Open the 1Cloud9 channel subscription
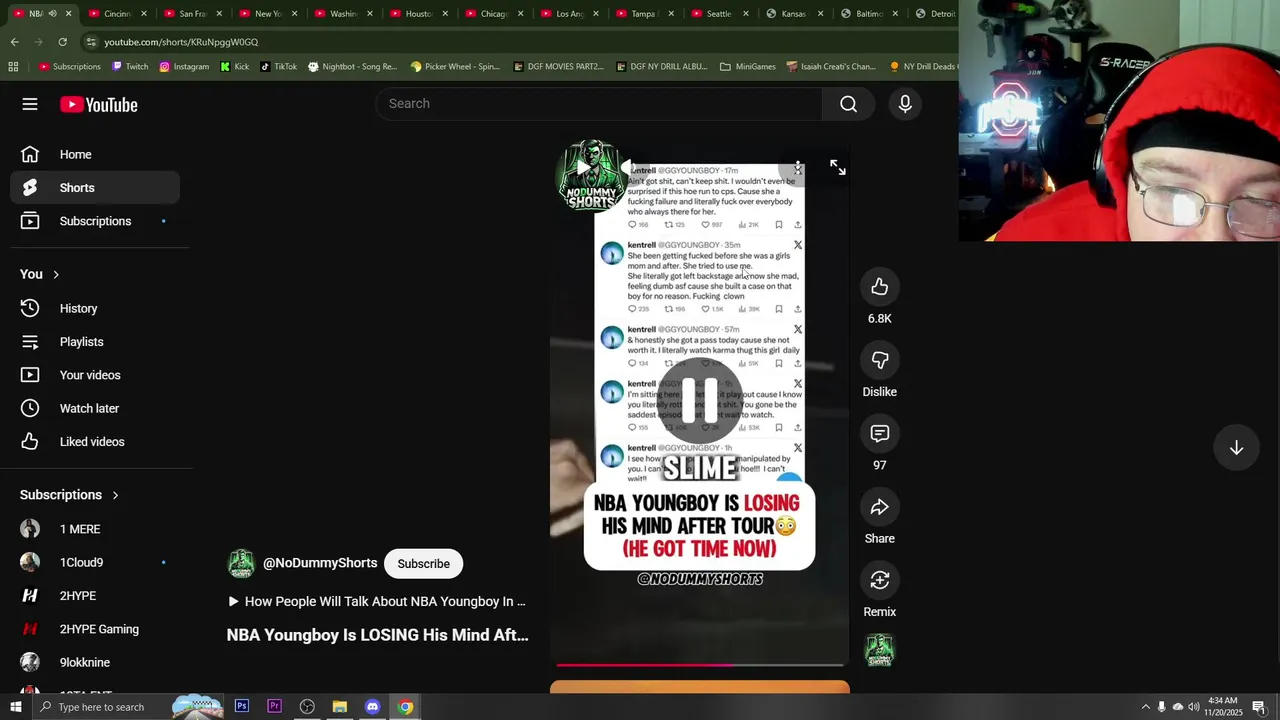Viewport: 1280px width, 720px height. point(95,562)
